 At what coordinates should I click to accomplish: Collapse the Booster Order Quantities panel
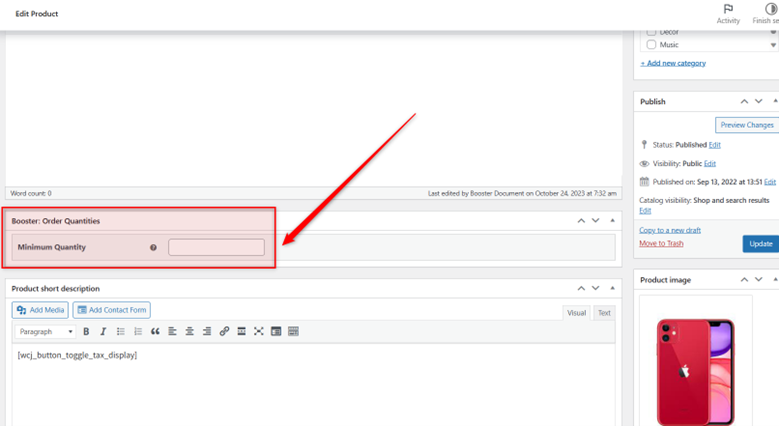(x=612, y=221)
